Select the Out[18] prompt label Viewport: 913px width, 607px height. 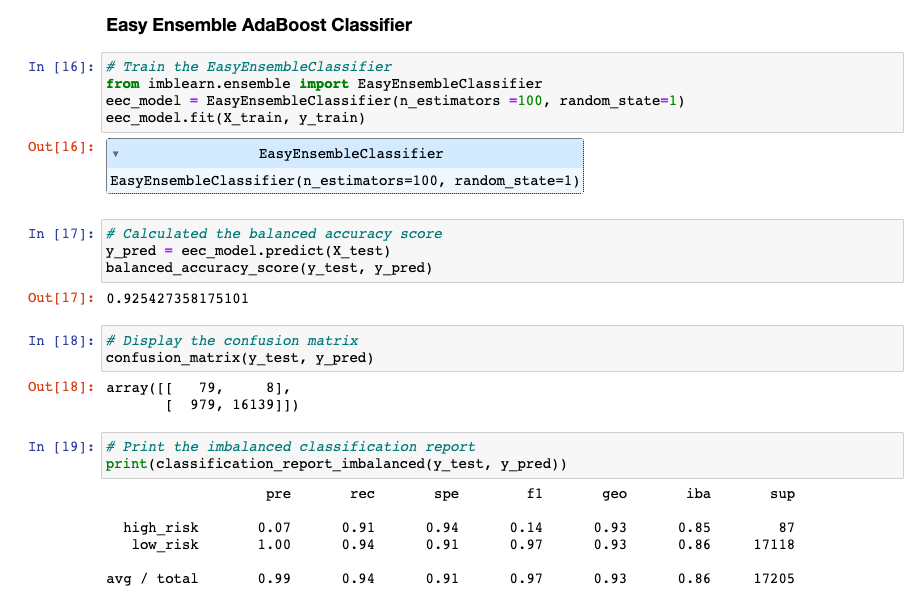(x=61, y=387)
